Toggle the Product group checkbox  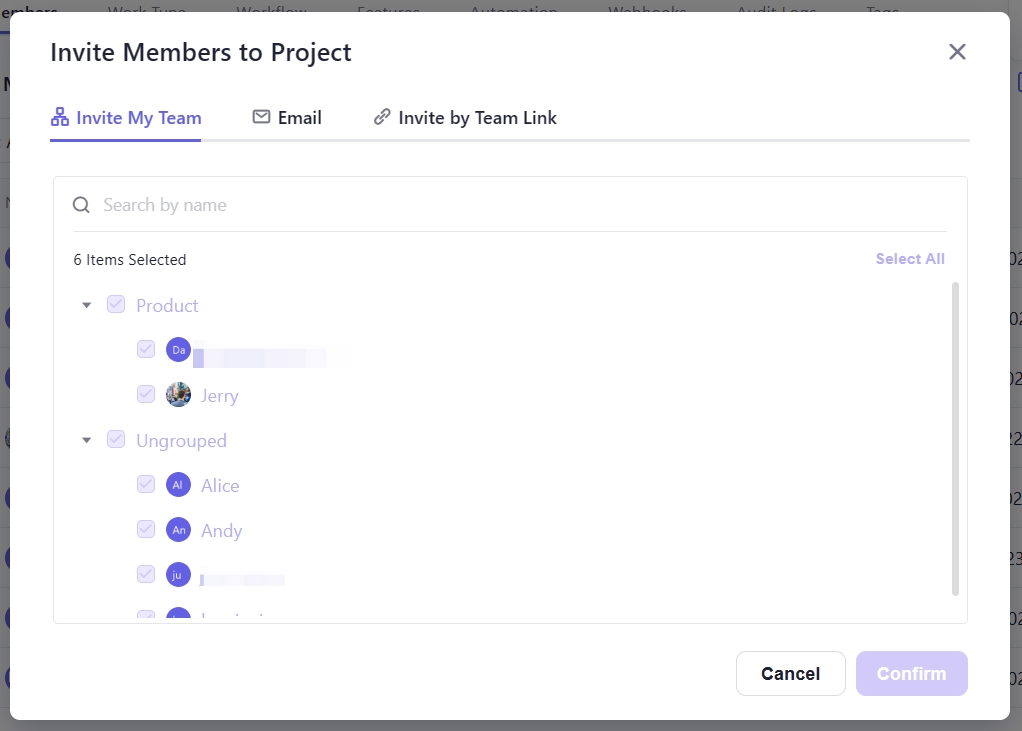116,305
